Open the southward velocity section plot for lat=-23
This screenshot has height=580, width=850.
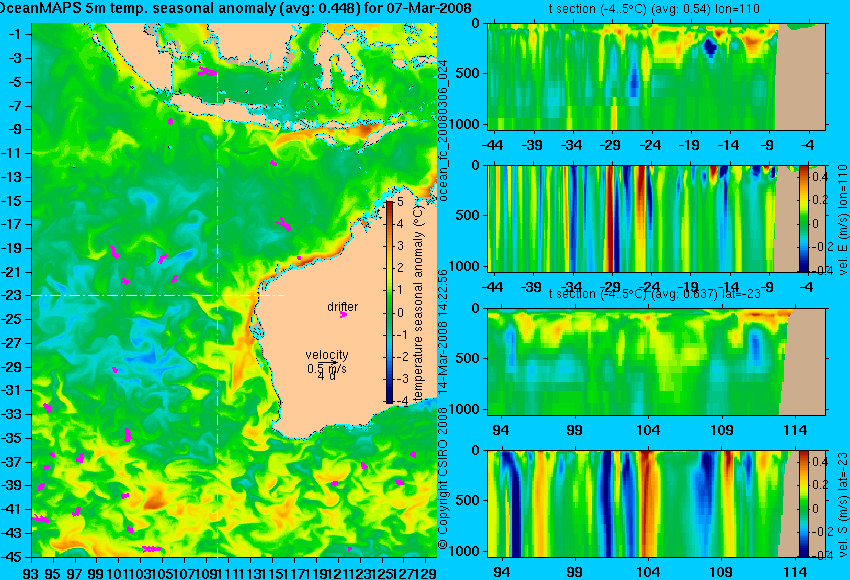pos(656,504)
